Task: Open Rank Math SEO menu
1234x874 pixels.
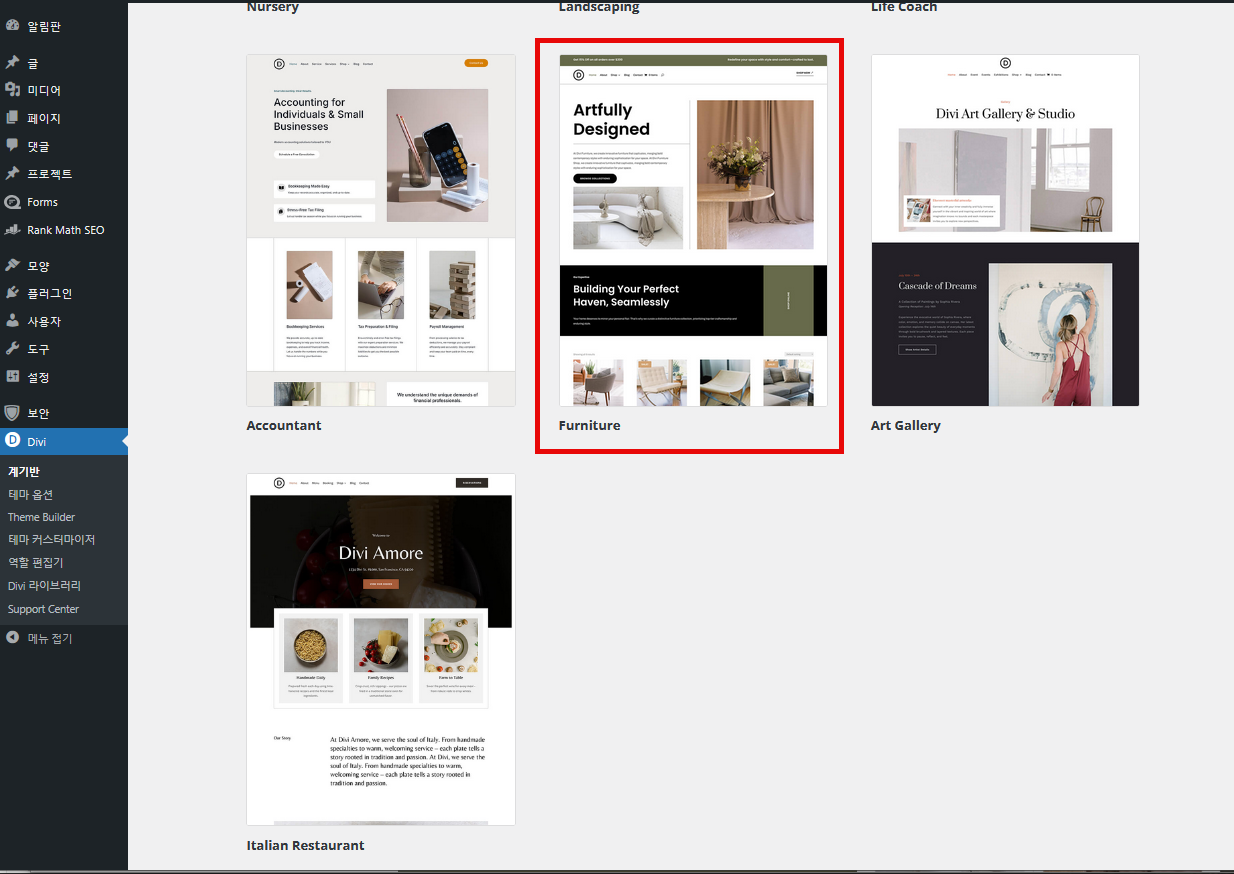Action: pos(64,230)
